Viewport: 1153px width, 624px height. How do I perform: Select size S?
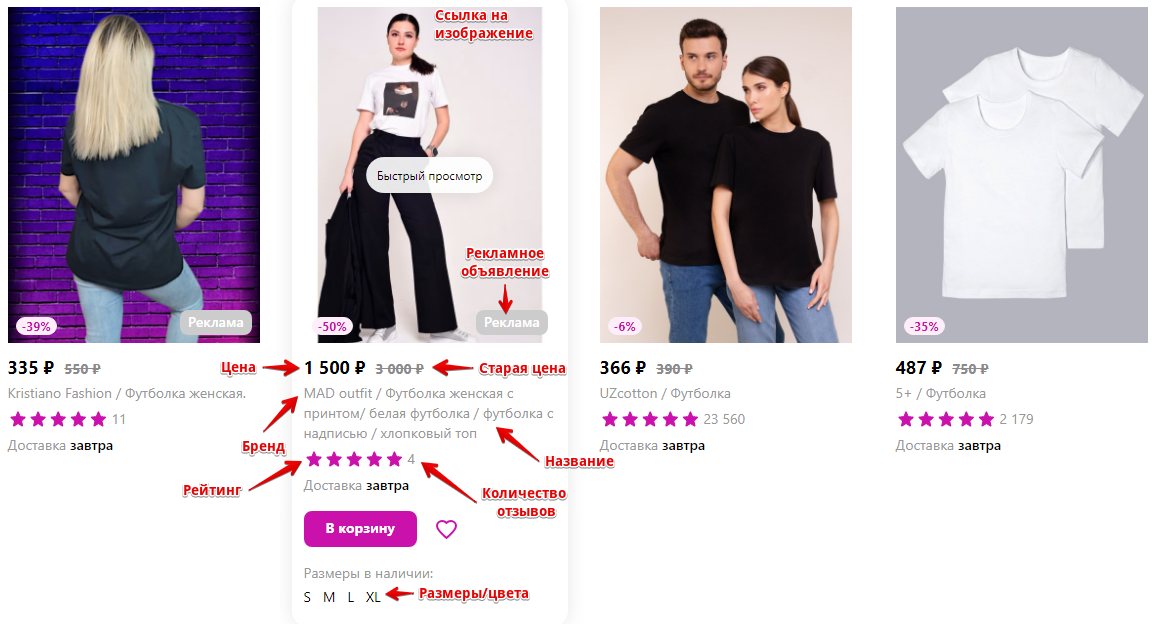[307, 597]
